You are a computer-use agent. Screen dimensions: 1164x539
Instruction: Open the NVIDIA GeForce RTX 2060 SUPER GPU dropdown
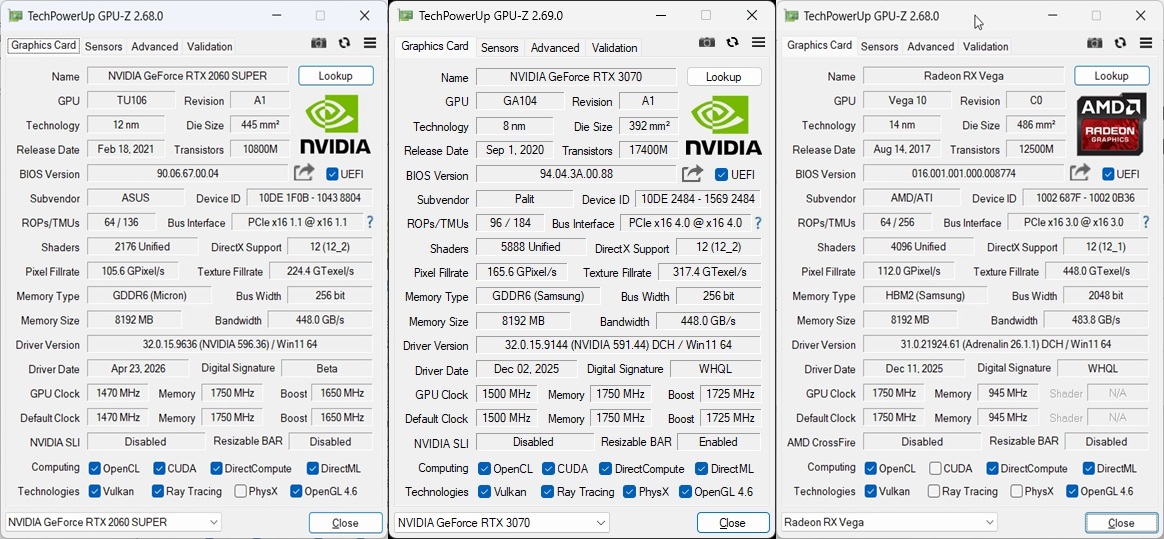point(113,522)
